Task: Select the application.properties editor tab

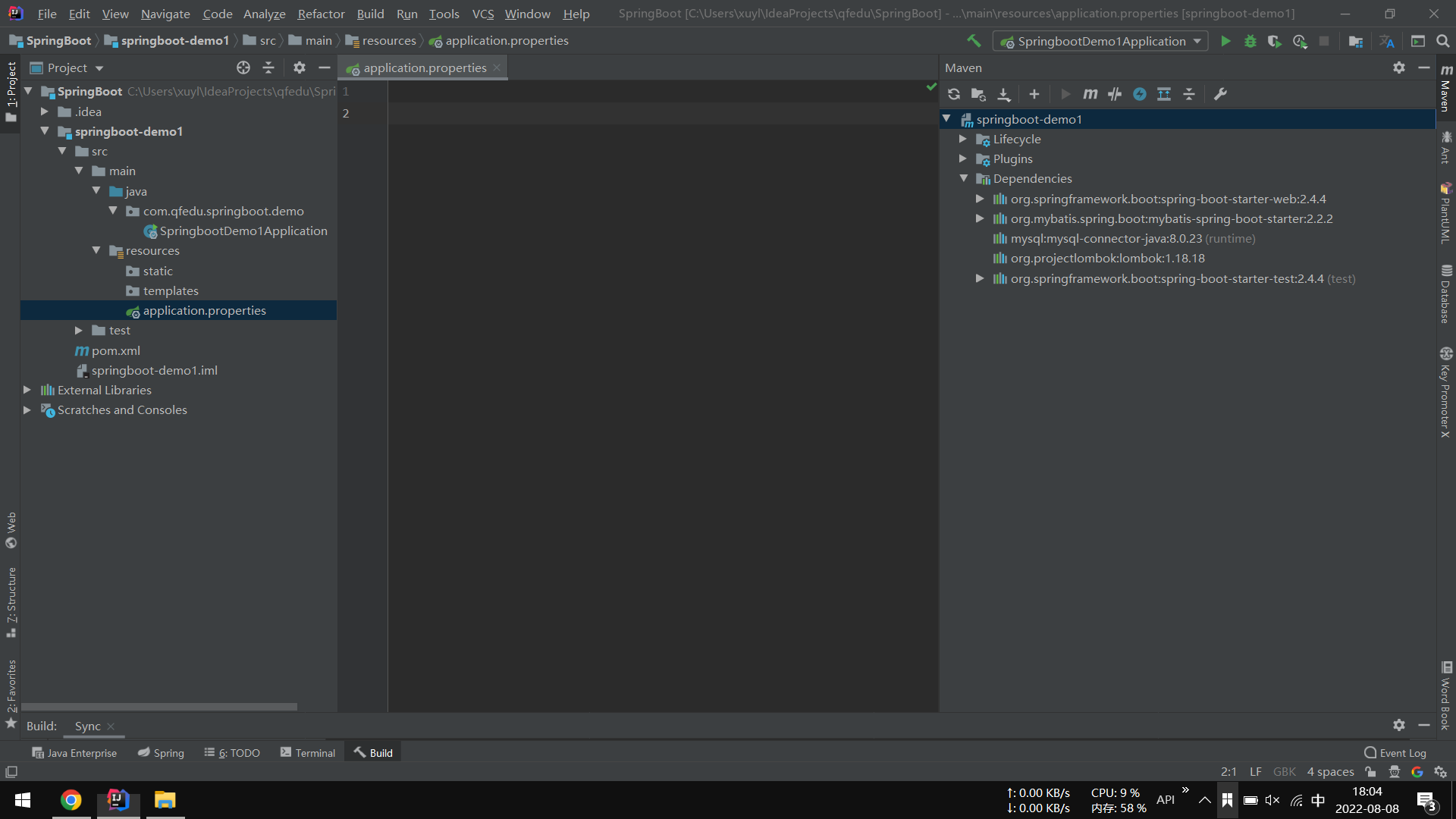Action: (x=423, y=67)
